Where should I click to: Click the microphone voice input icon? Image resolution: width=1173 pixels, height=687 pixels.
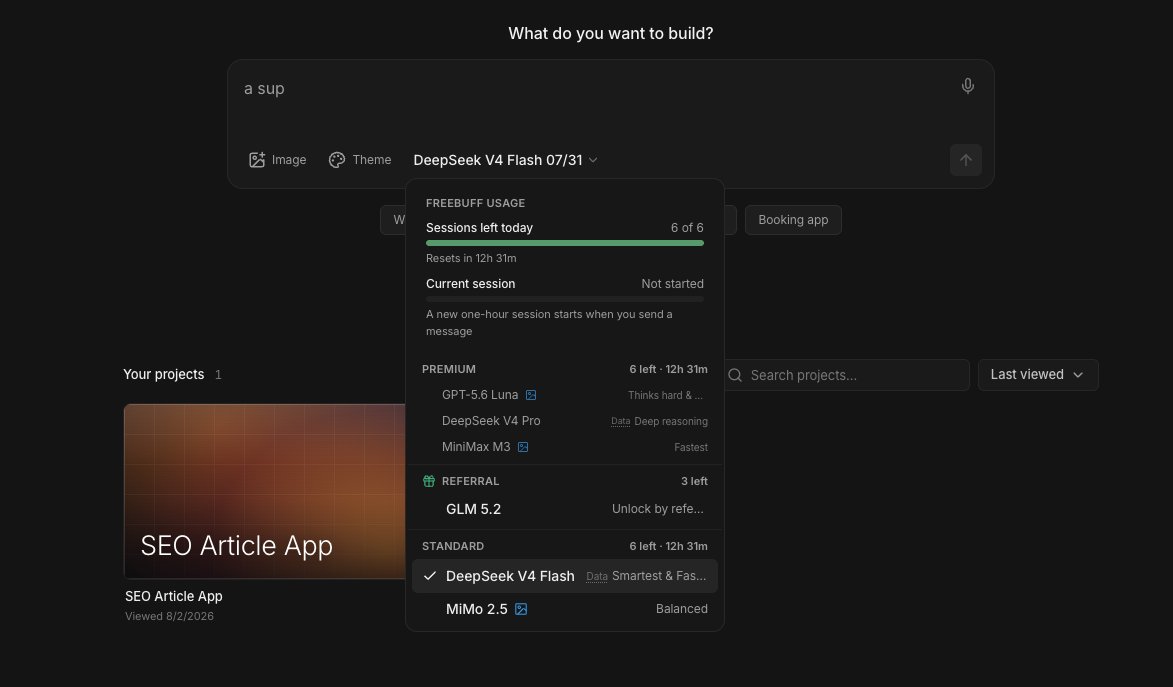967,86
